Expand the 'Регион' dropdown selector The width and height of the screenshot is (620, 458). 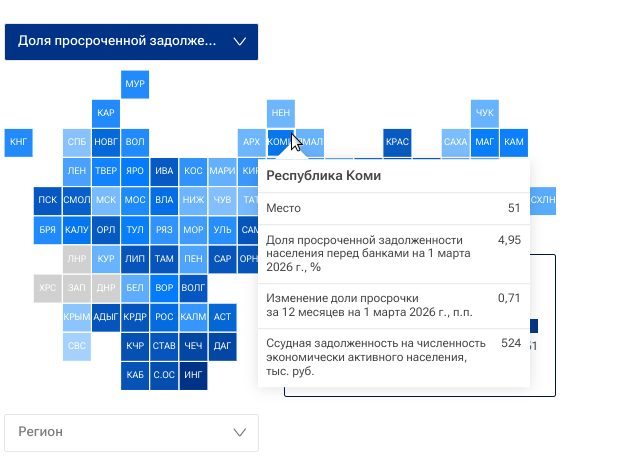point(131,432)
